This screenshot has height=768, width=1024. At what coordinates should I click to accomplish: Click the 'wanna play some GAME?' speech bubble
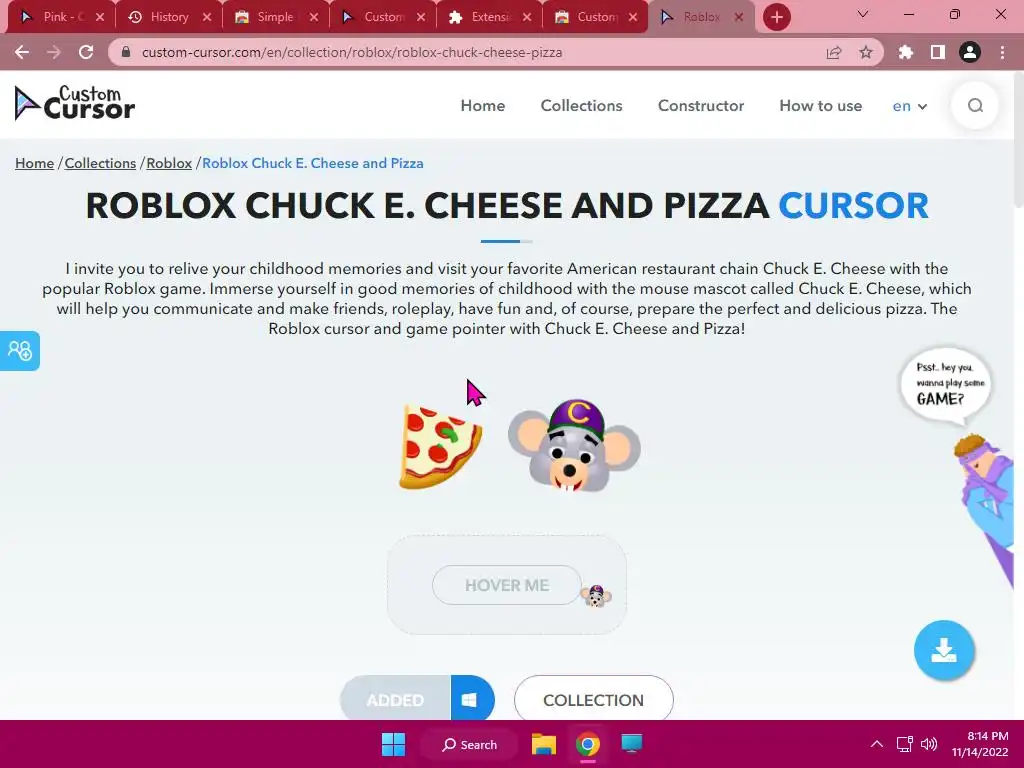tap(945, 385)
